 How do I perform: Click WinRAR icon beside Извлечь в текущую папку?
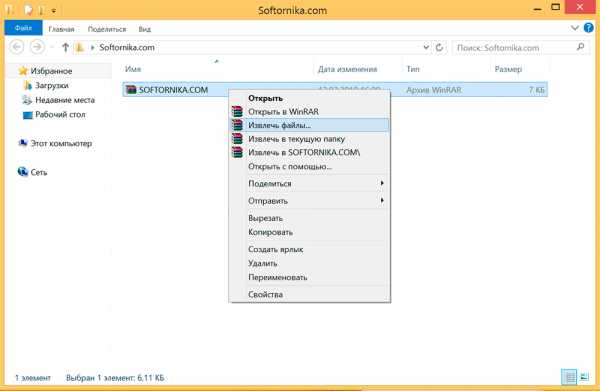tap(237, 139)
